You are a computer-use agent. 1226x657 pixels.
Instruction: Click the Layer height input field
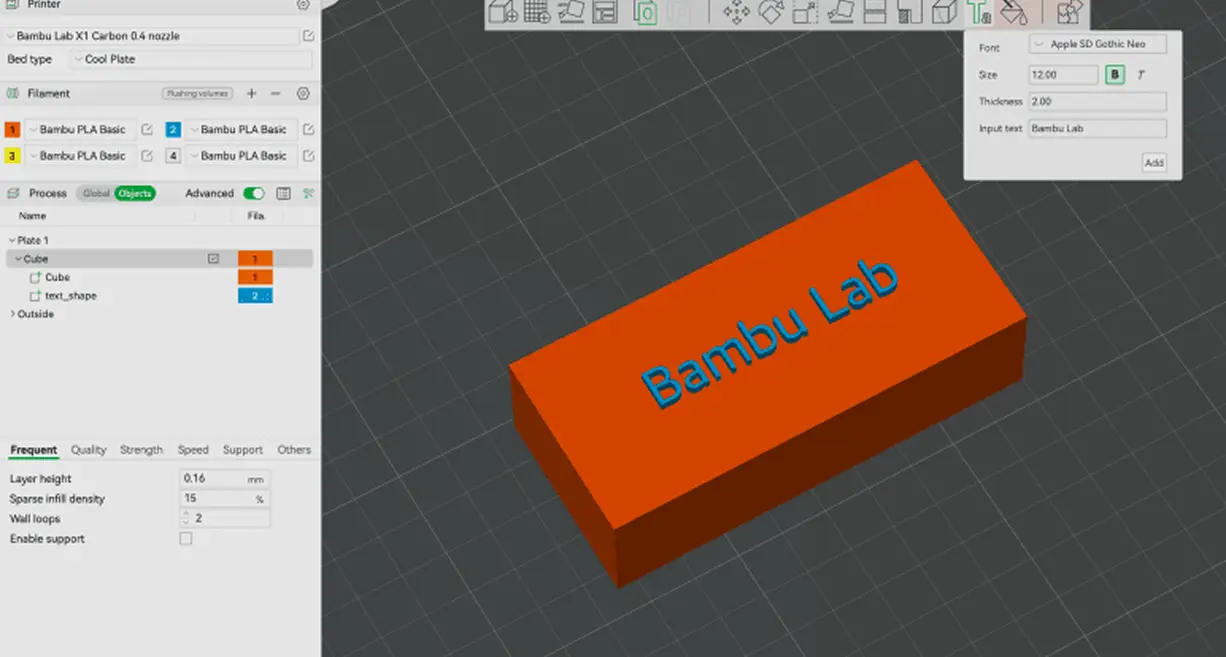[225, 479]
